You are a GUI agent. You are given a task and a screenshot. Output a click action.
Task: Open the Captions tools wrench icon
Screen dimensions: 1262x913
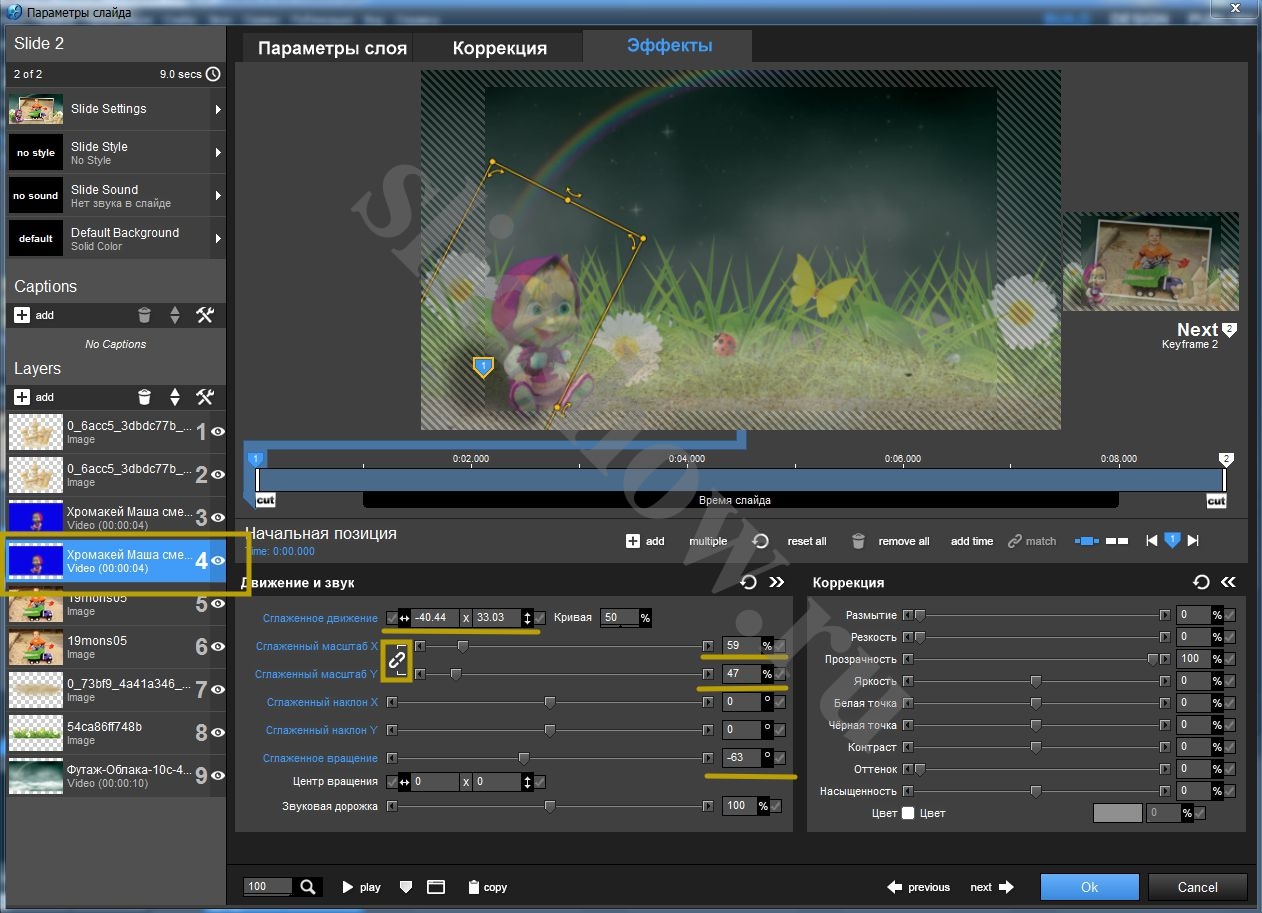point(205,315)
